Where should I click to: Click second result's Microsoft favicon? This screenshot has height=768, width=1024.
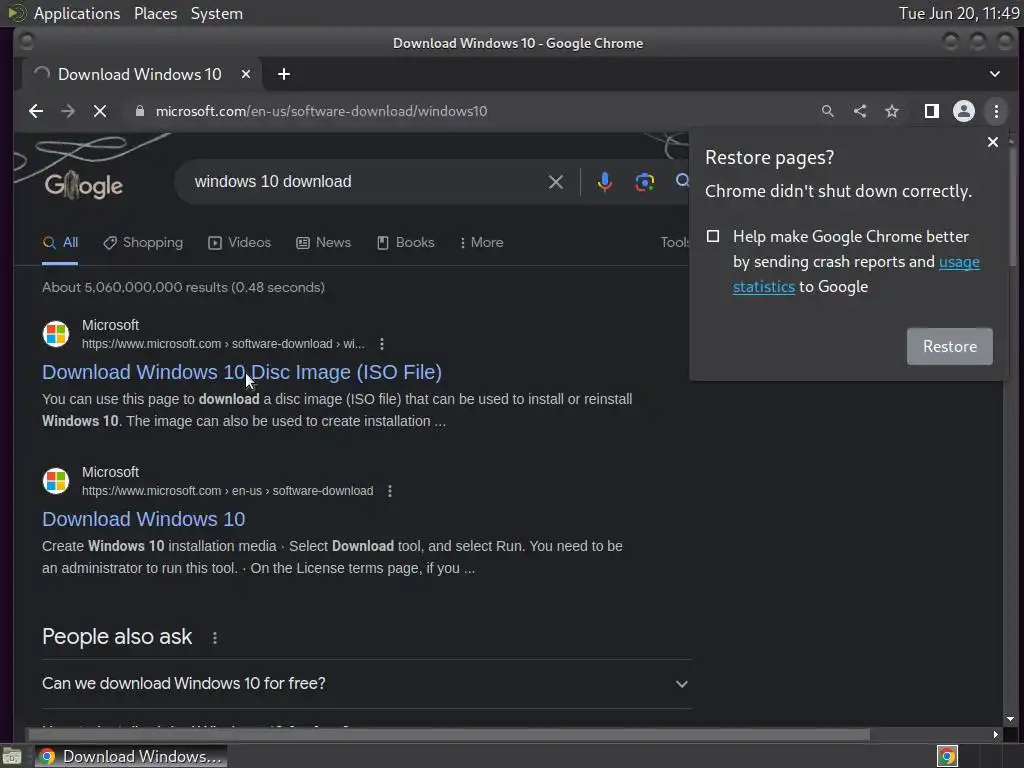[56, 481]
